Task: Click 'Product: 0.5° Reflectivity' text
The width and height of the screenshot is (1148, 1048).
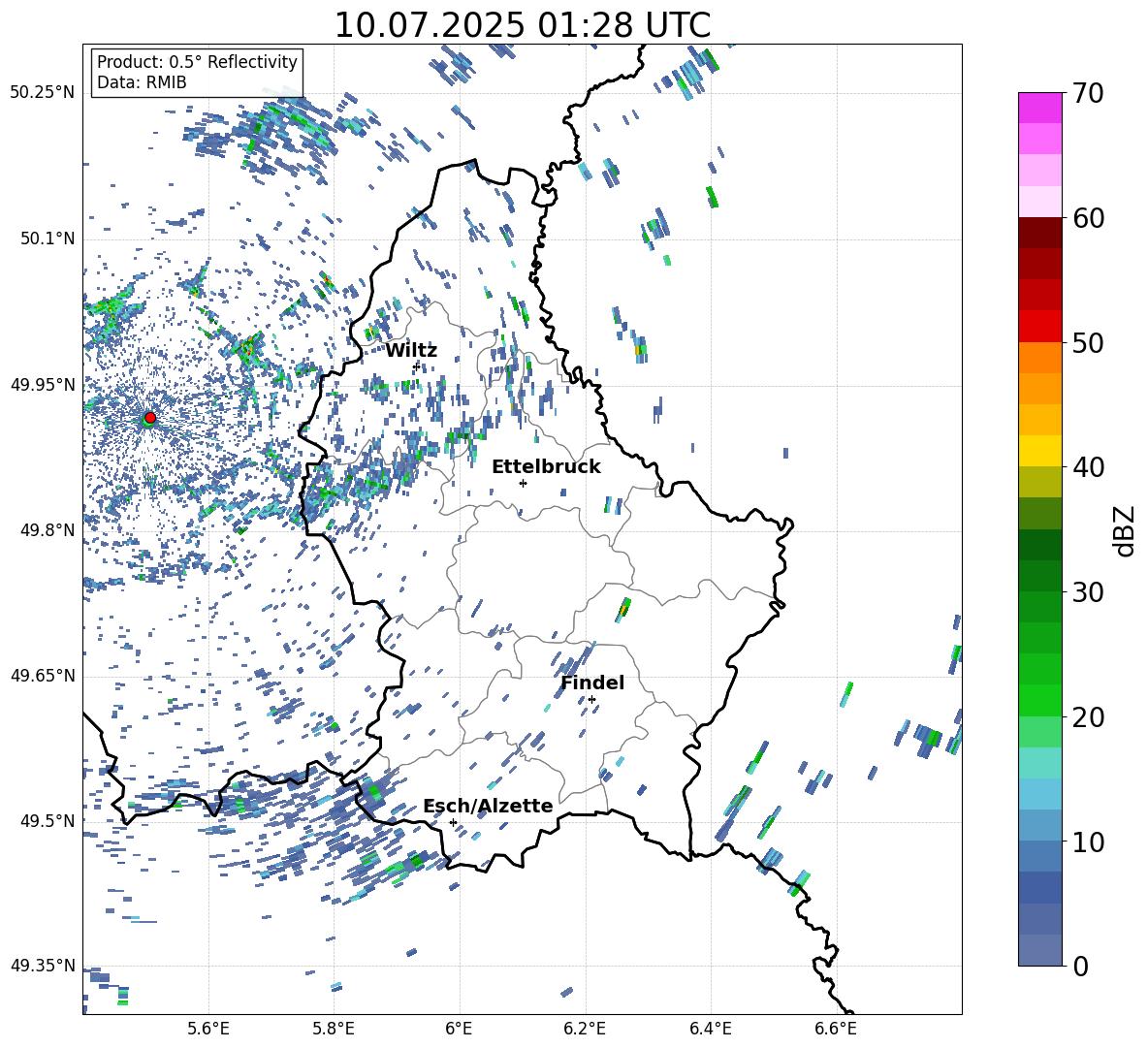Action: [197, 61]
